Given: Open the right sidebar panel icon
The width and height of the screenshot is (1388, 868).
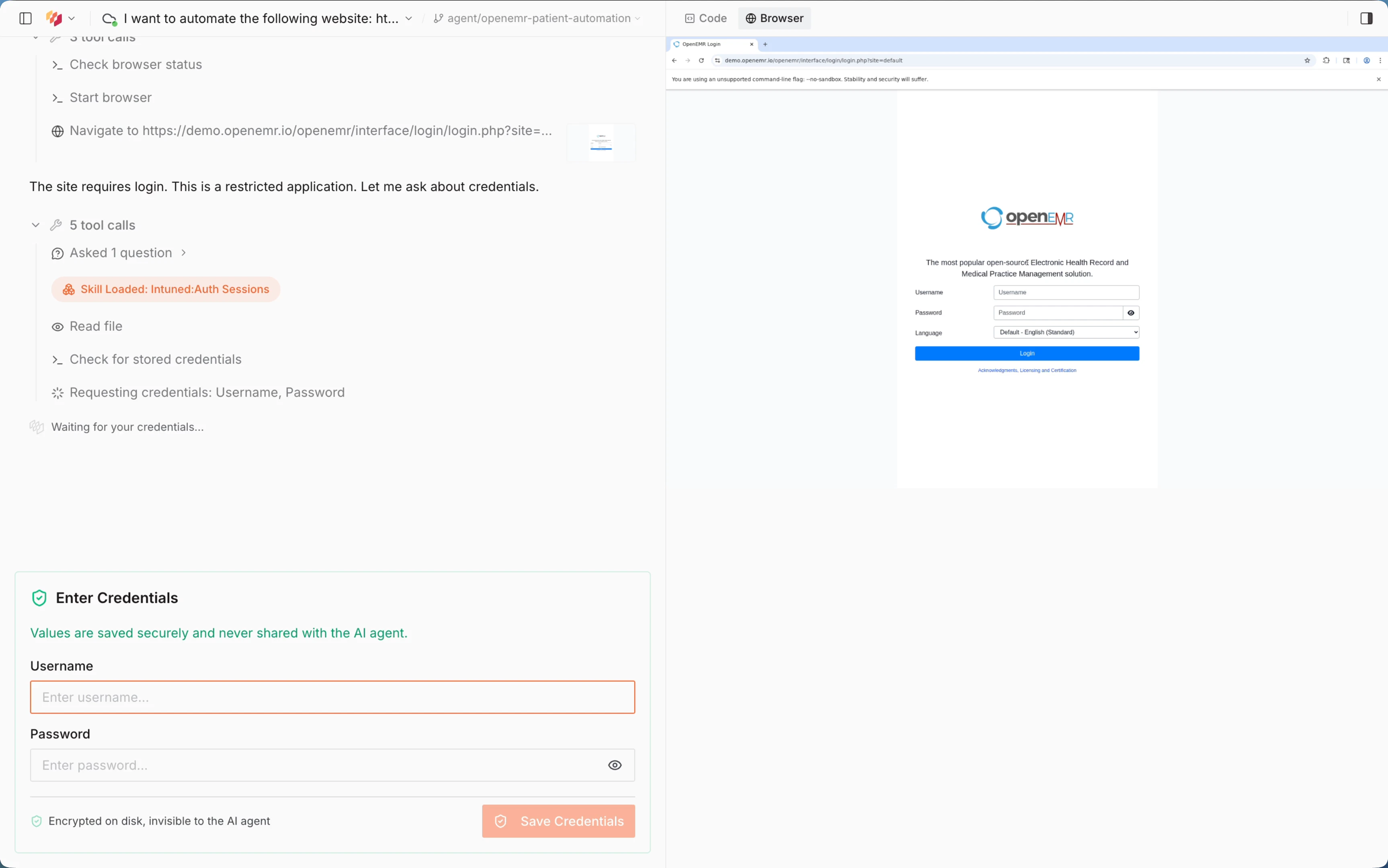Looking at the screenshot, I should click(1365, 18).
